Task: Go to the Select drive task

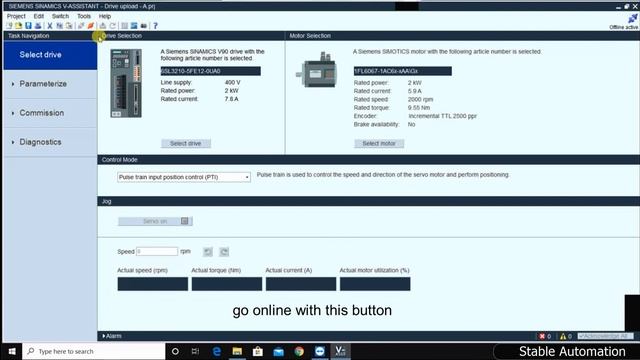Action: (x=50, y=55)
